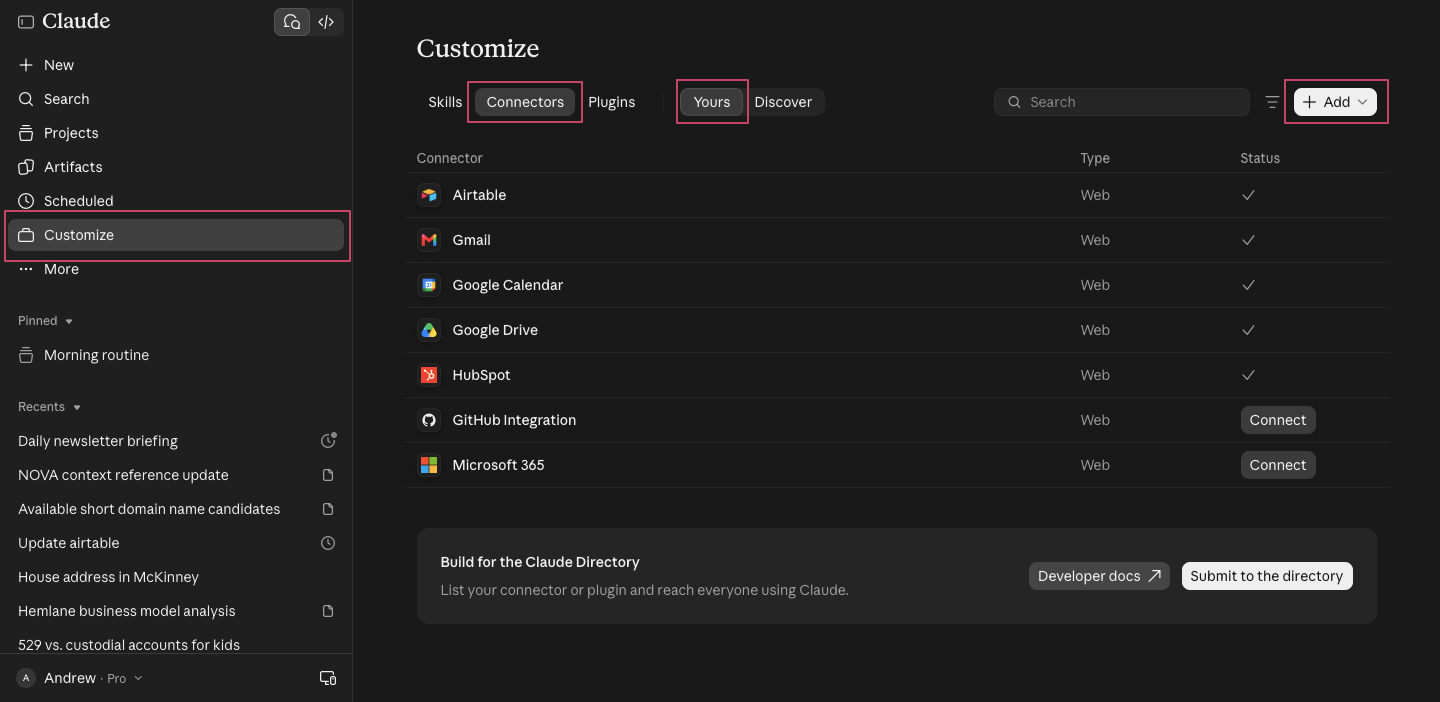This screenshot has width=1440, height=702.
Task: Open Daily newsletter briefing chat
Action: [x=98, y=441]
